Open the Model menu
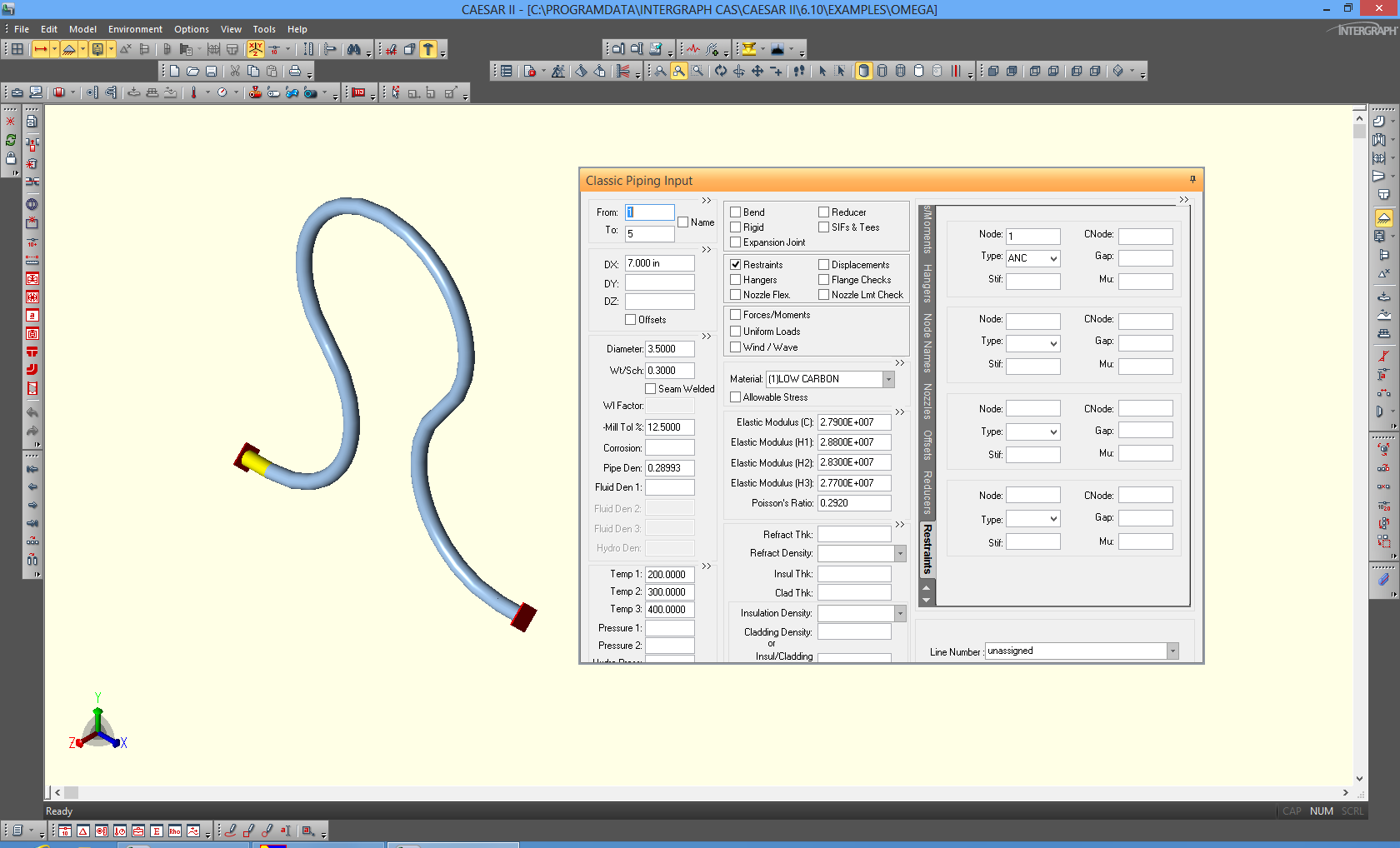Viewport: 1400px width, 848px height. [x=82, y=29]
